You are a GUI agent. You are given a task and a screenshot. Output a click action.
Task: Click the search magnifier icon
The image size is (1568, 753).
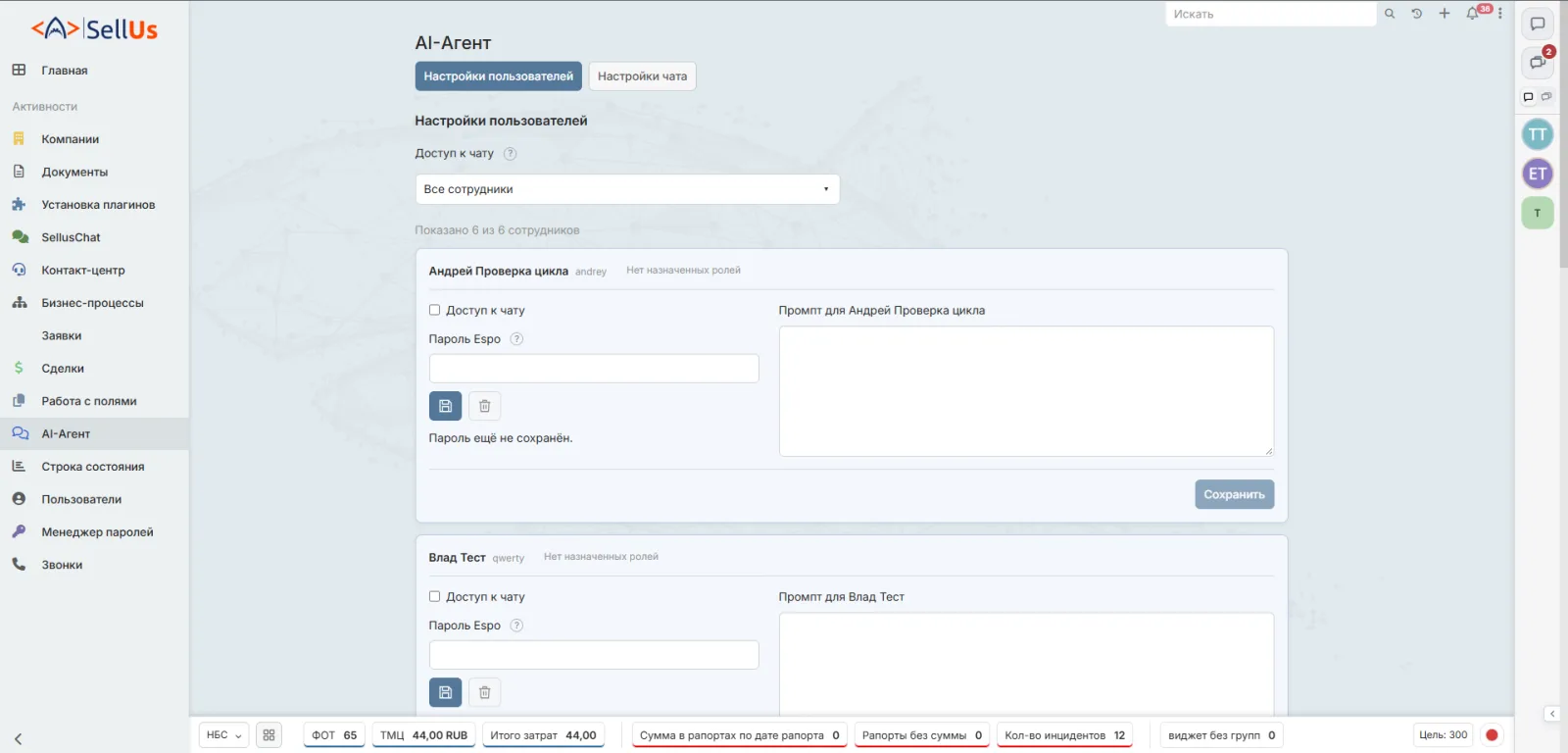(1389, 14)
